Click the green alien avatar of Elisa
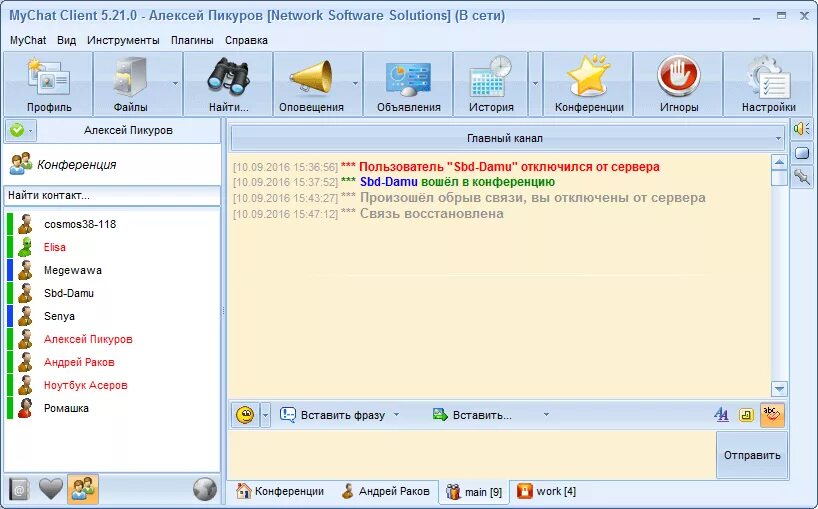The image size is (818, 509). click(25, 247)
